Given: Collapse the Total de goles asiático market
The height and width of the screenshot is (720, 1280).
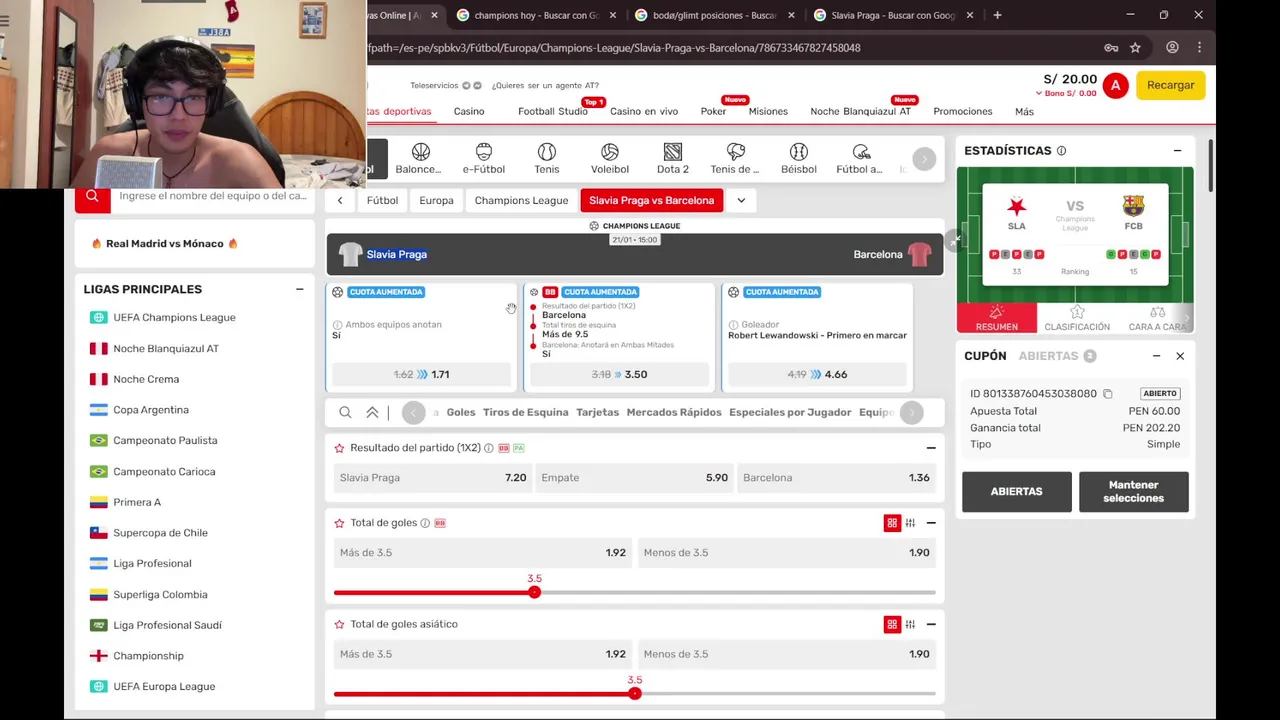Looking at the screenshot, I should 931,624.
